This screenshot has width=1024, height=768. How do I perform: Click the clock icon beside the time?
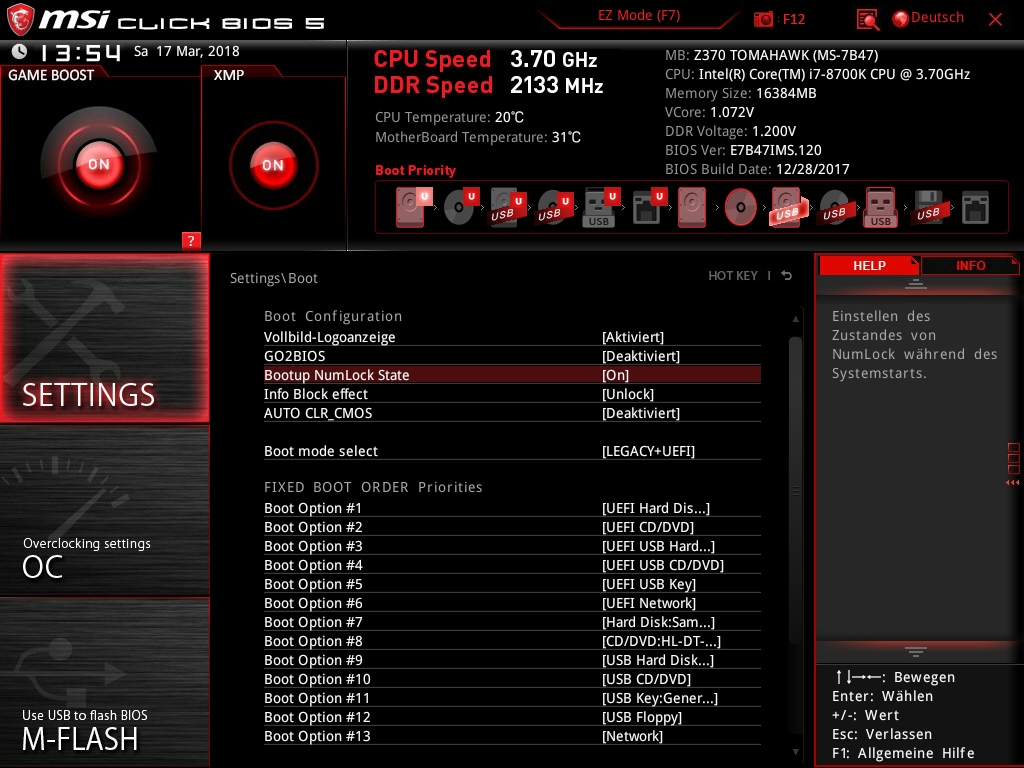[20, 51]
